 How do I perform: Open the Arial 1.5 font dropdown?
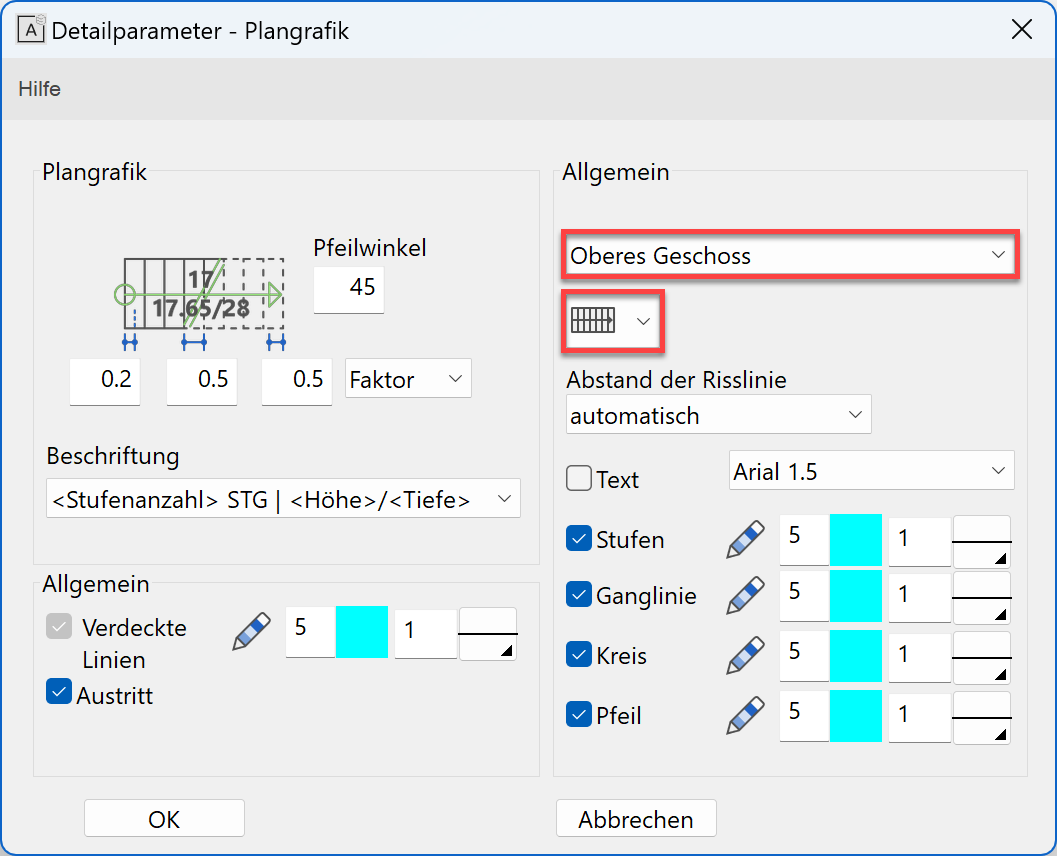coord(871,471)
